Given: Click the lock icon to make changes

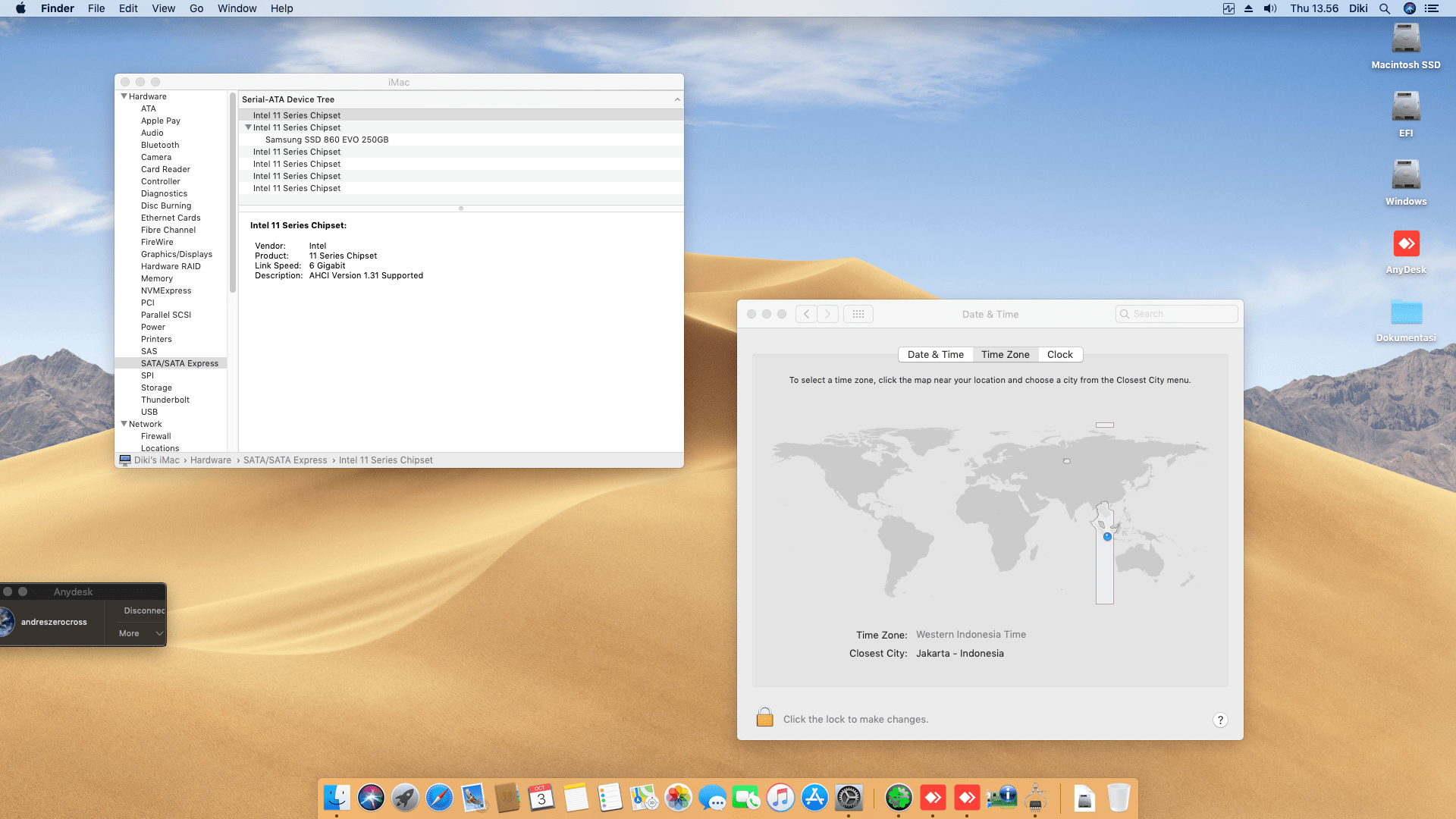Looking at the screenshot, I should [764, 717].
